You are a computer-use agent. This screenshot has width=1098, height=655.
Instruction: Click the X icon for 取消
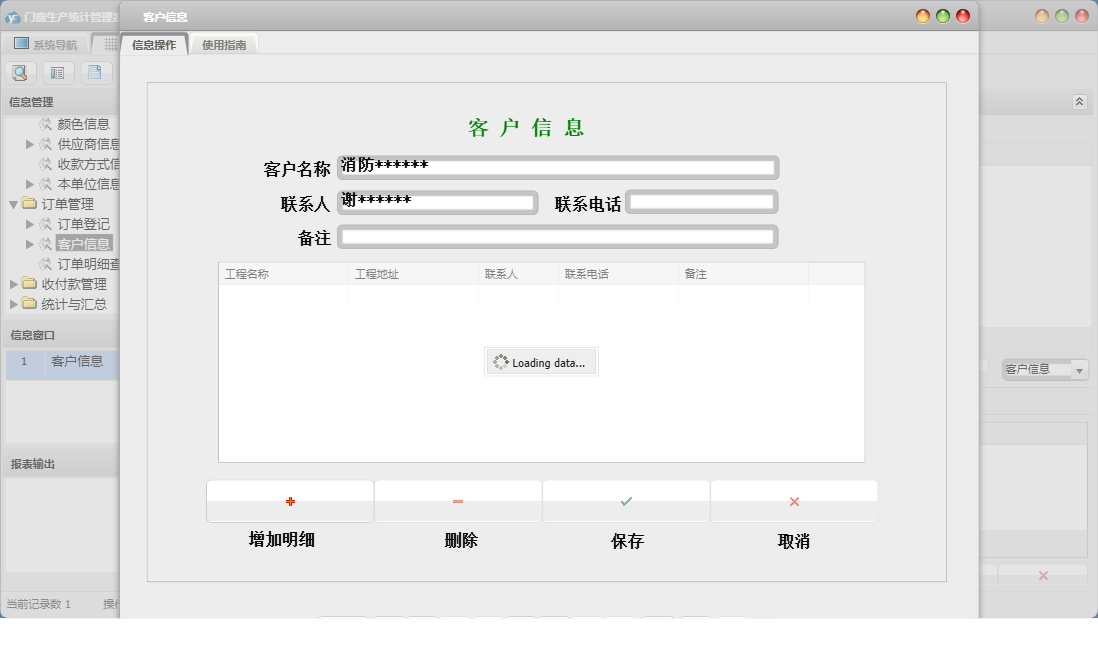click(x=794, y=501)
